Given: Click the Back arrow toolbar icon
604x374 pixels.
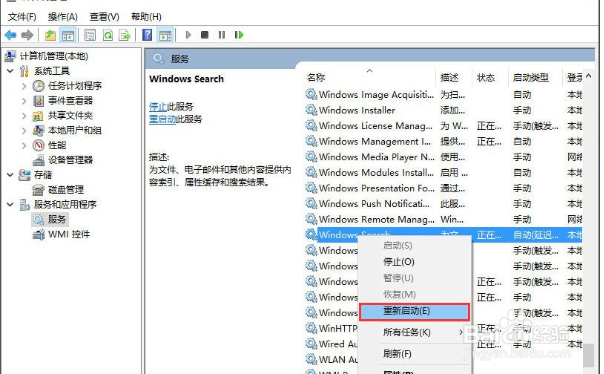Looking at the screenshot, I should click(10, 35).
